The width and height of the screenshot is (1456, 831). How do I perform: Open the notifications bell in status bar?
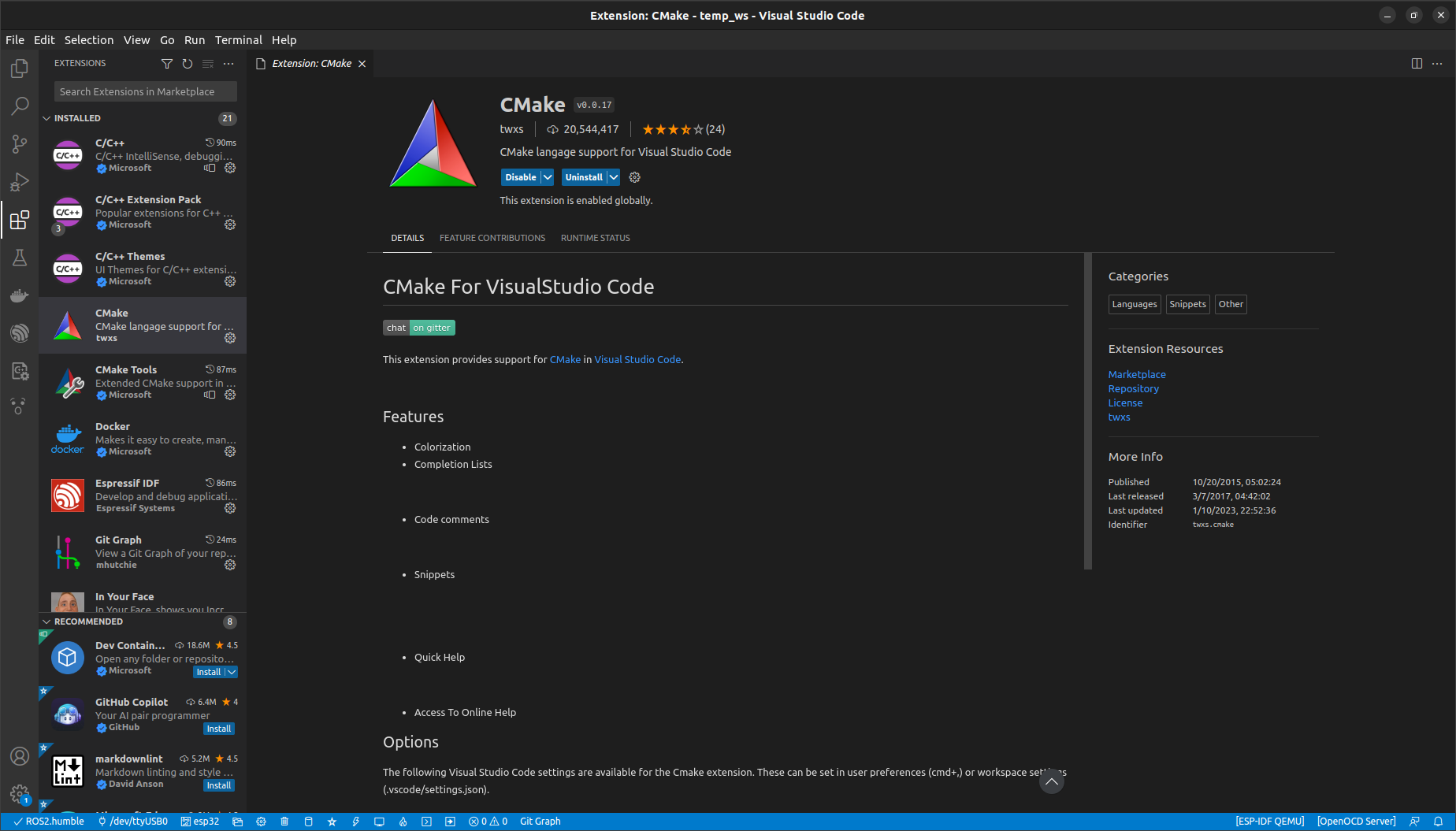click(x=1438, y=822)
